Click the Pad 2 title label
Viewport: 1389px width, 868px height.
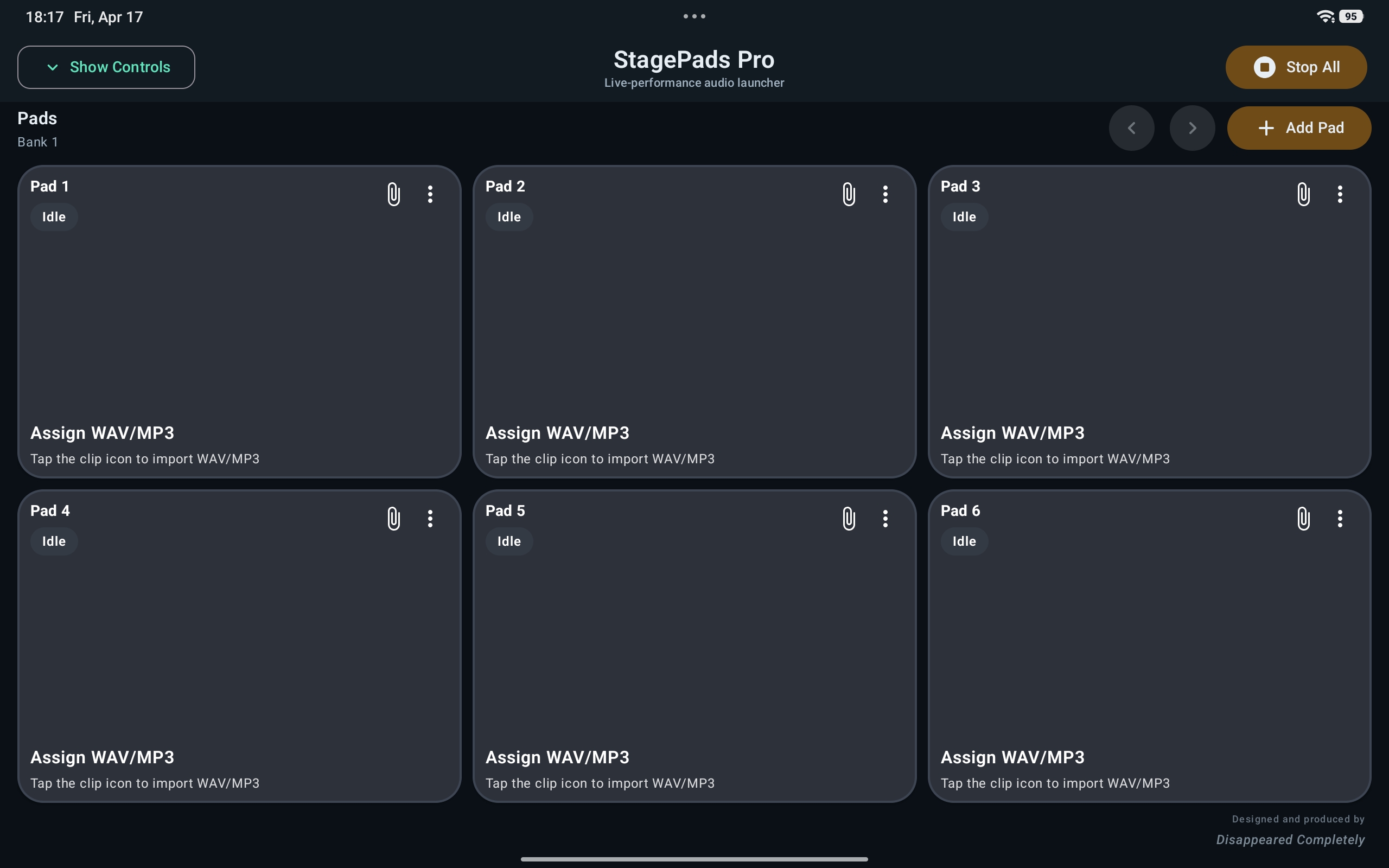point(505,186)
